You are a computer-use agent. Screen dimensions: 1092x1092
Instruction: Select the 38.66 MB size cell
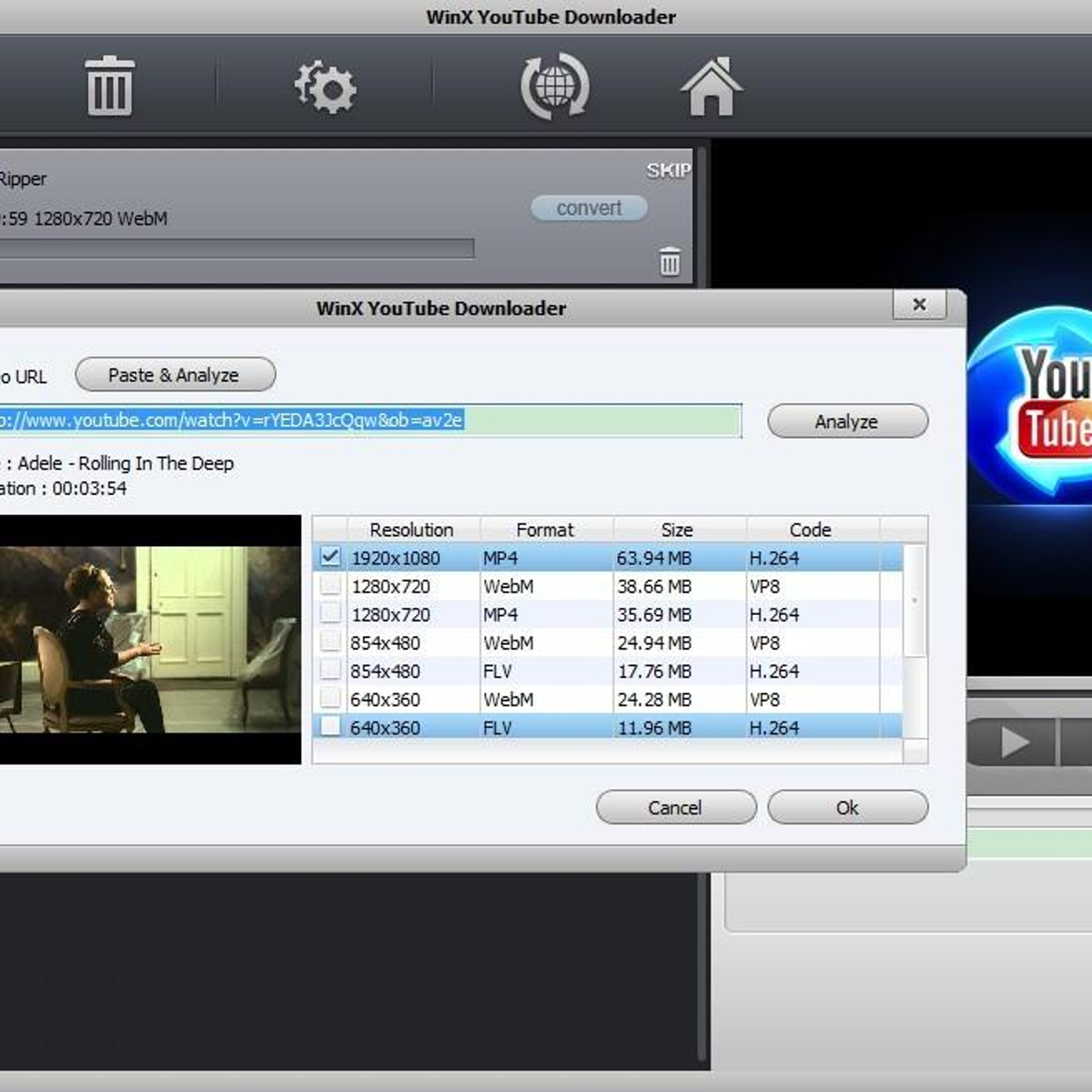tap(654, 586)
